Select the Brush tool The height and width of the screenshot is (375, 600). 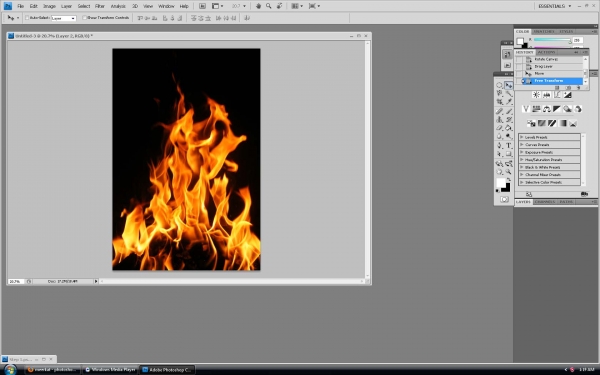pyautogui.click(x=509, y=111)
